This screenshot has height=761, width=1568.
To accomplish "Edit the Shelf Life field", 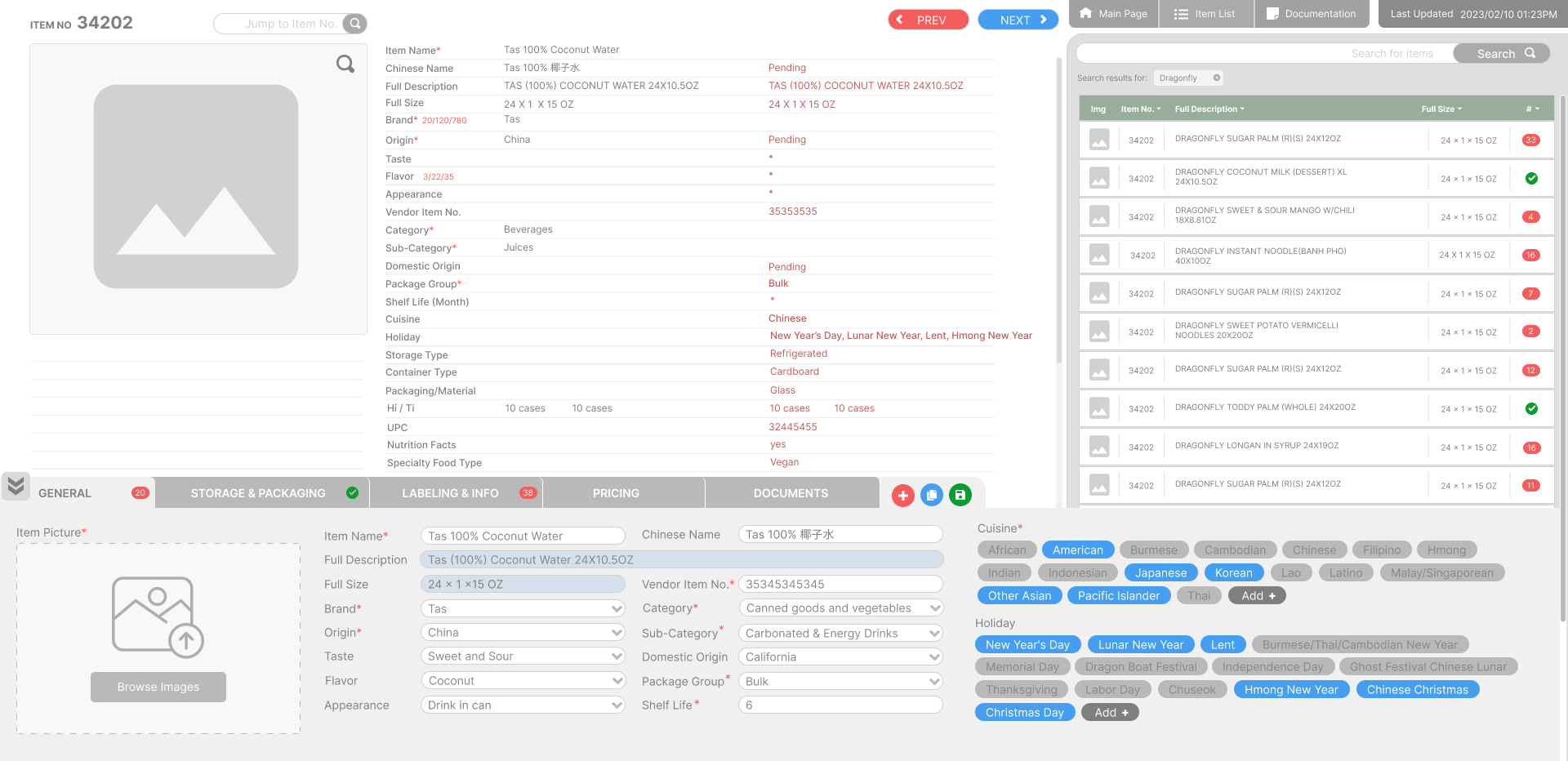I will click(x=840, y=705).
